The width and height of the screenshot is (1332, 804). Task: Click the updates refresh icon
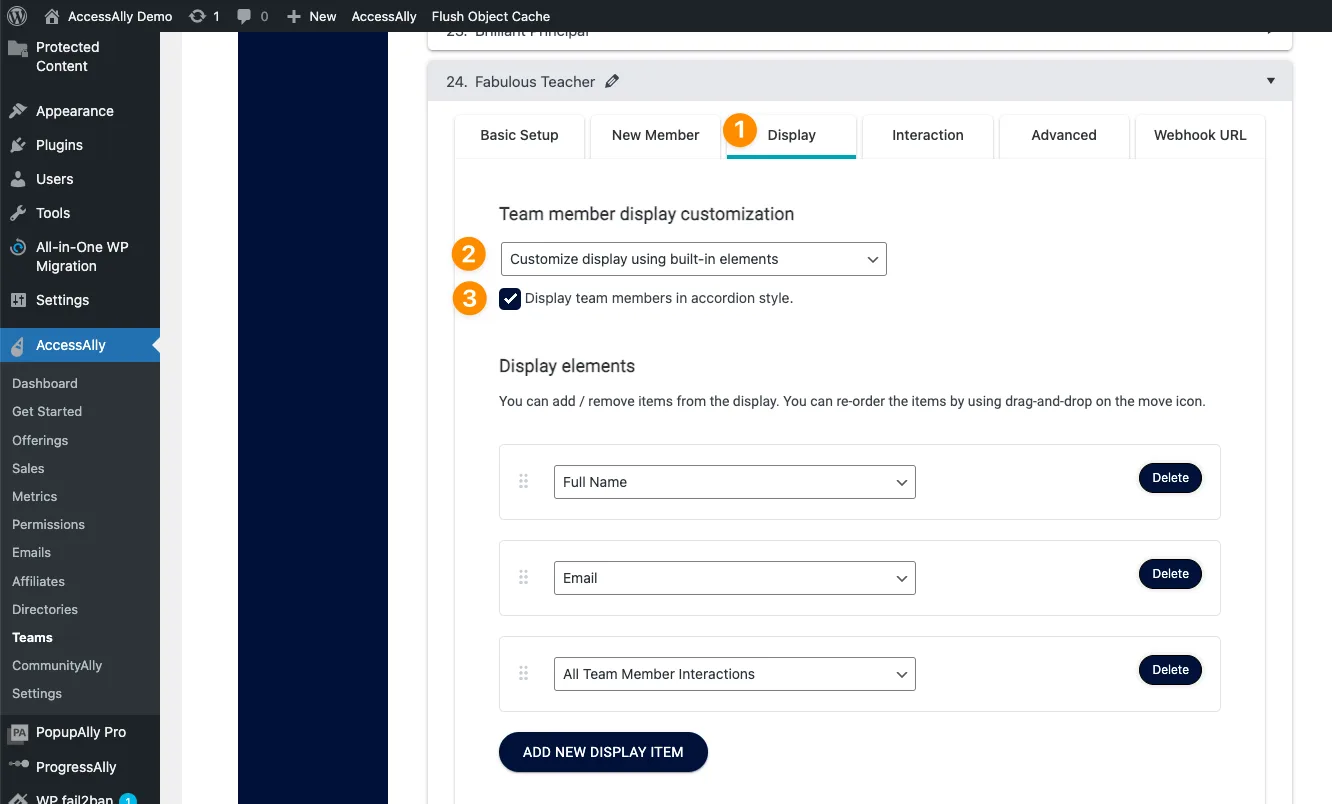coord(197,16)
